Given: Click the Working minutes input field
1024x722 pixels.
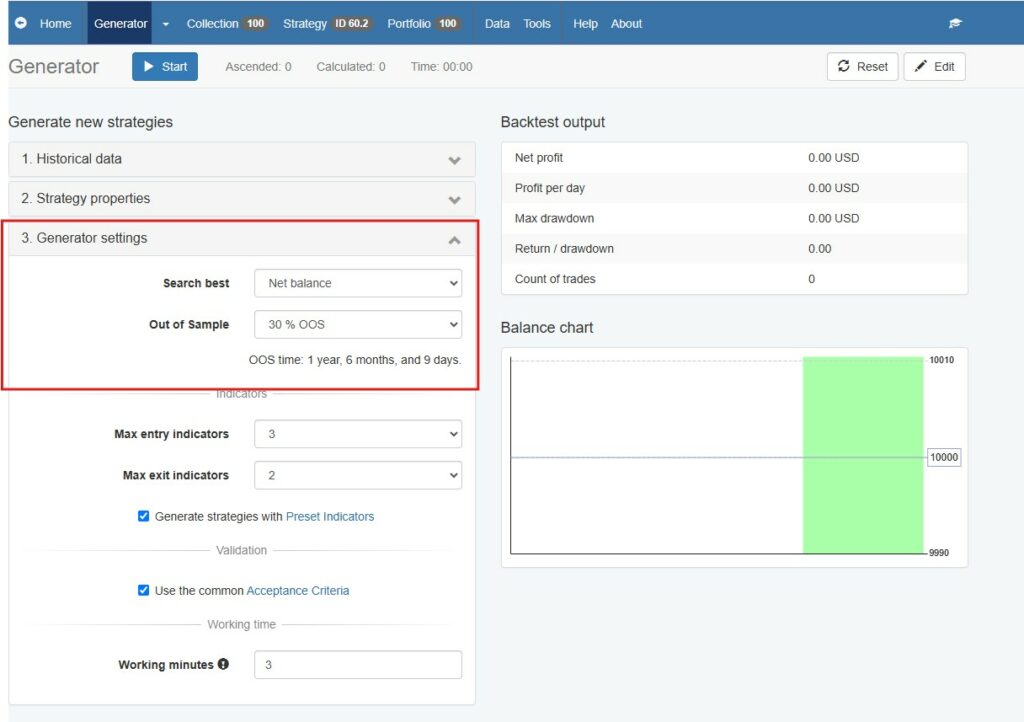Looking at the screenshot, I should [358, 665].
